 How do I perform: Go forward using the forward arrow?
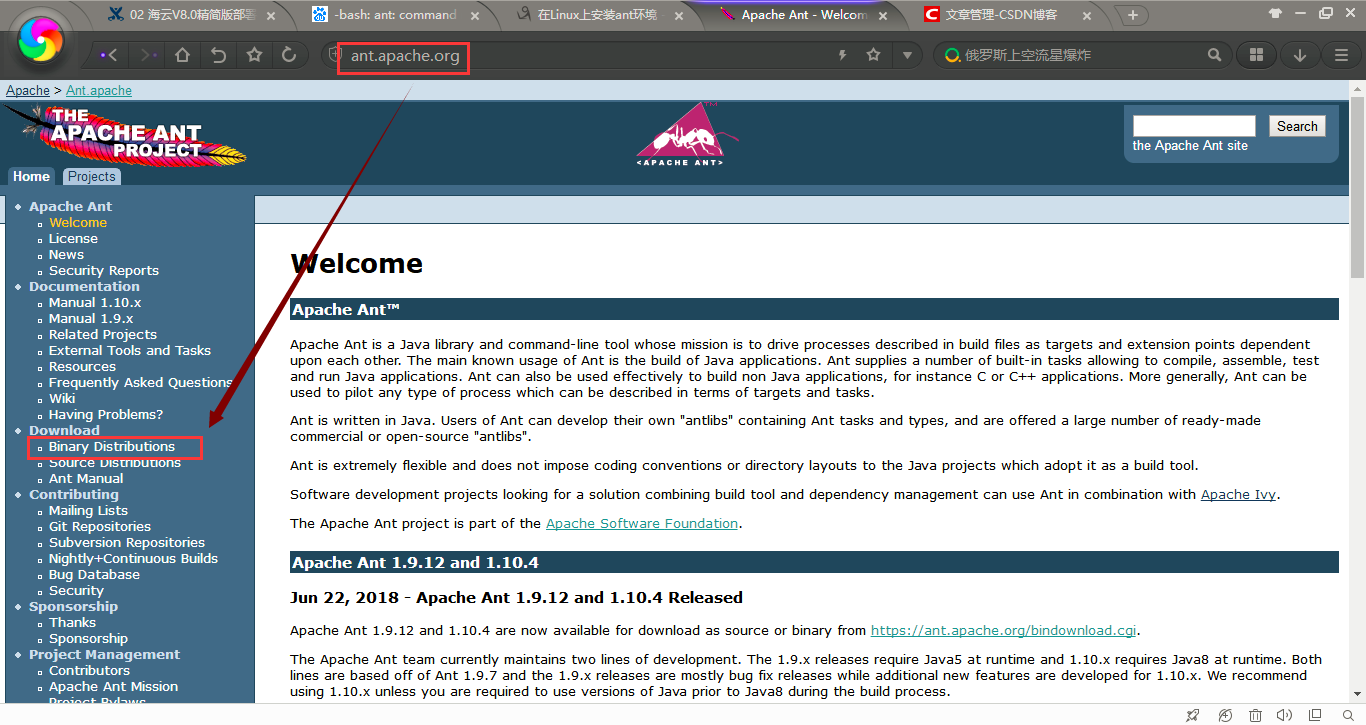tap(148, 55)
